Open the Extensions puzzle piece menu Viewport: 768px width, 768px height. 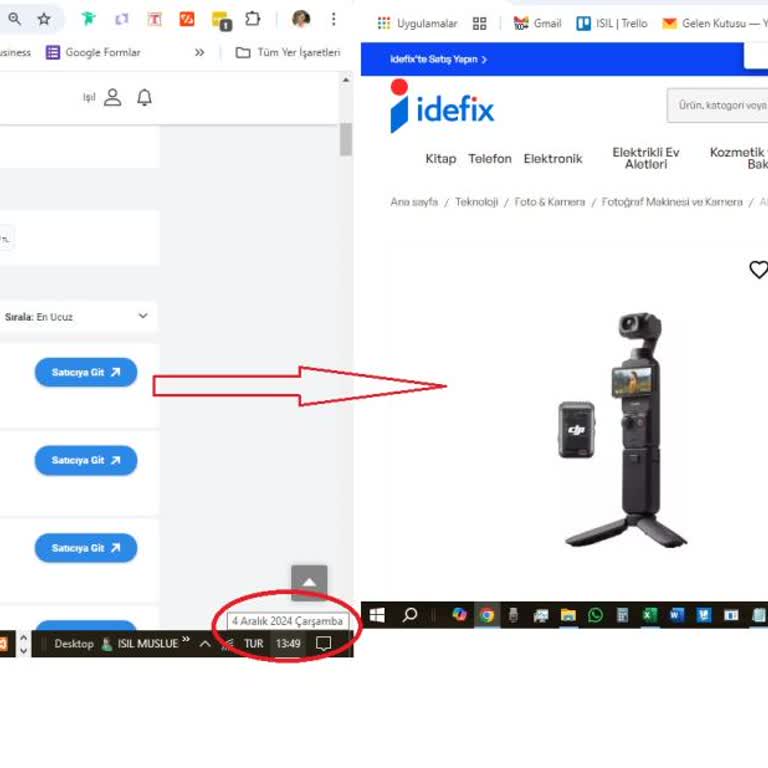[252, 19]
